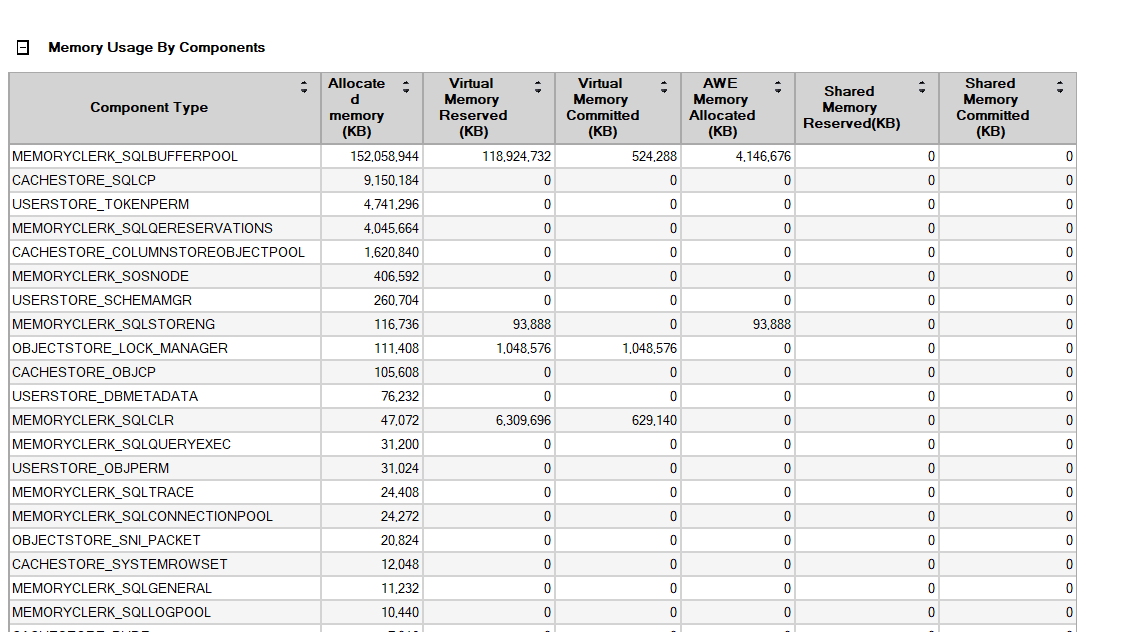Image resolution: width=1121 pixels, height=632 pixels.
Task: Click allocated memory value 20,824
Action: pyautogui.click(x=400, y=540)
